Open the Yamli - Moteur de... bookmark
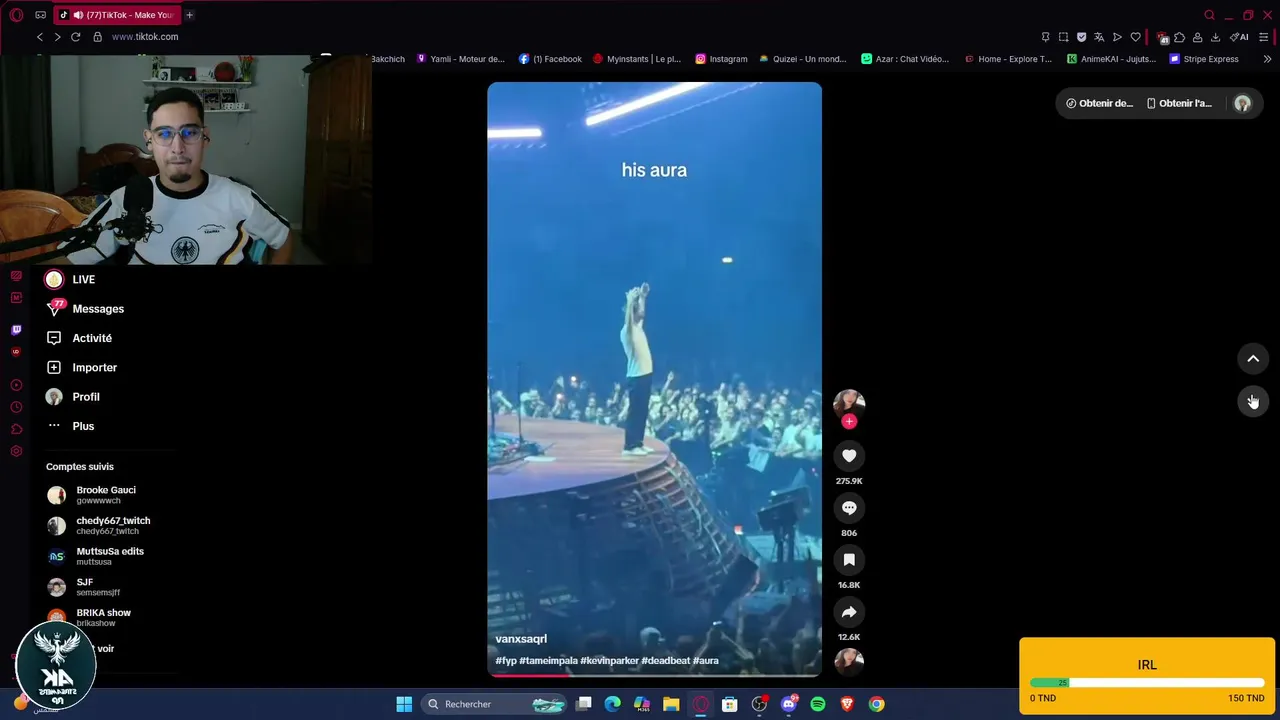This screenshot has width=1280, height=720. (460, 59)
